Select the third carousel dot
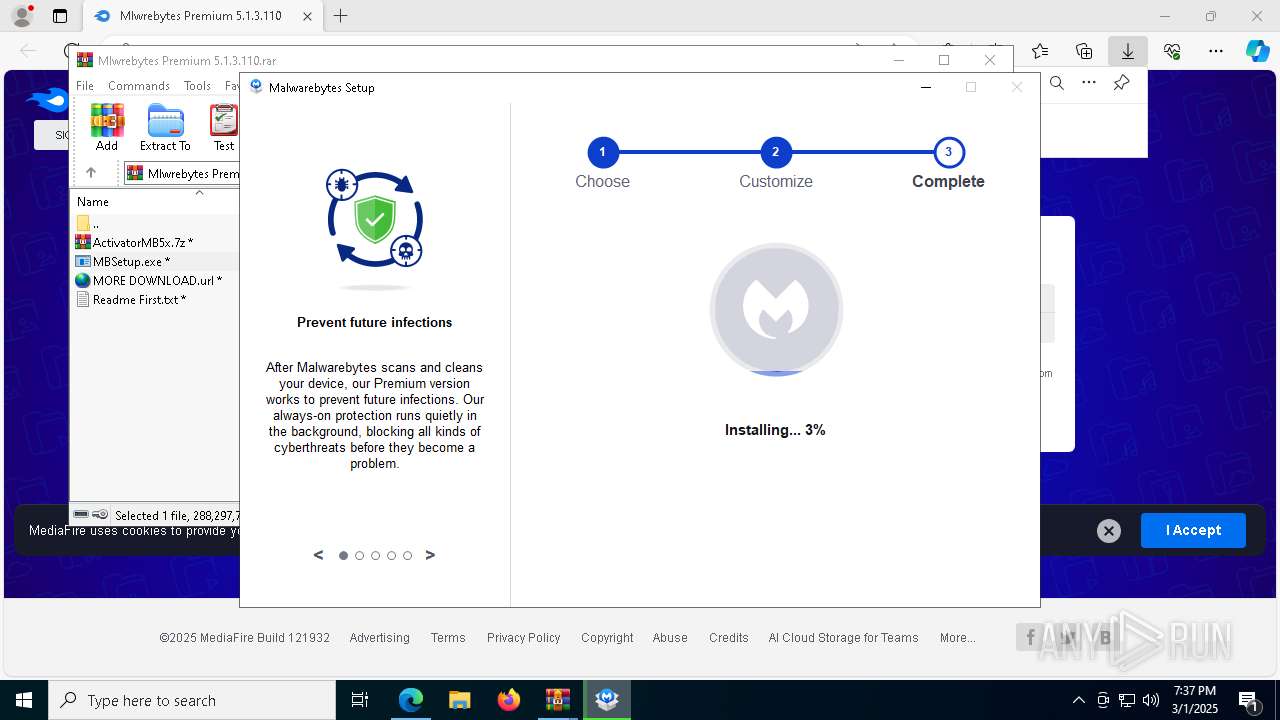 375,555
